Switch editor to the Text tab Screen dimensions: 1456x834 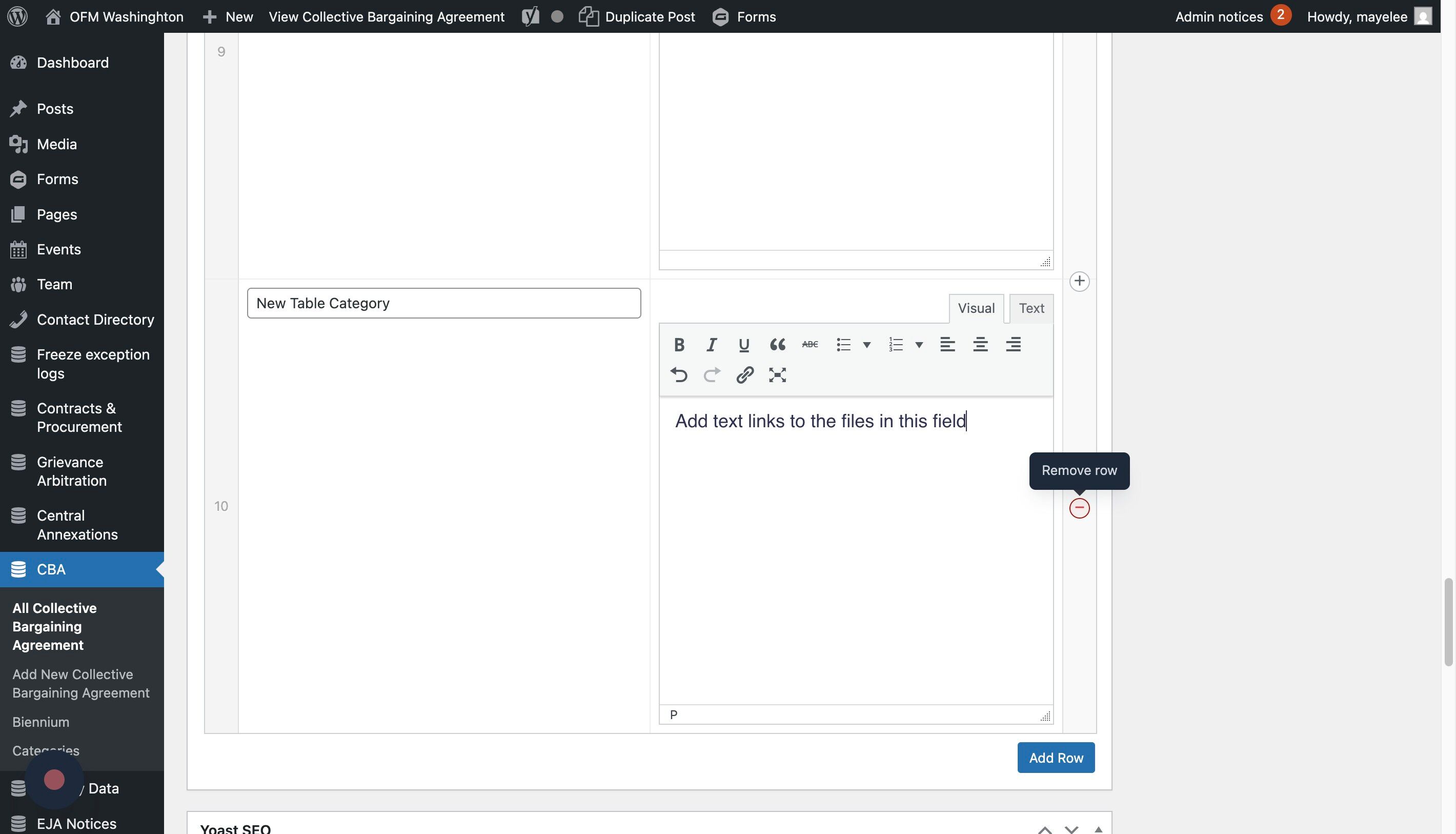tap(1031, 308)
